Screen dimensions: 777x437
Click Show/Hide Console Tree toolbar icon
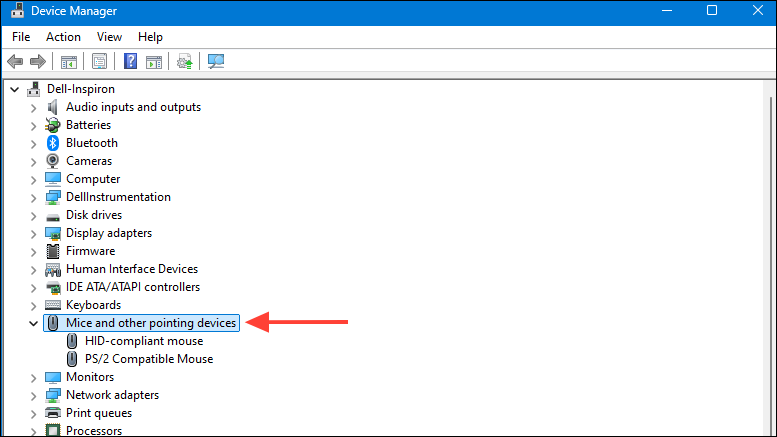69,62
